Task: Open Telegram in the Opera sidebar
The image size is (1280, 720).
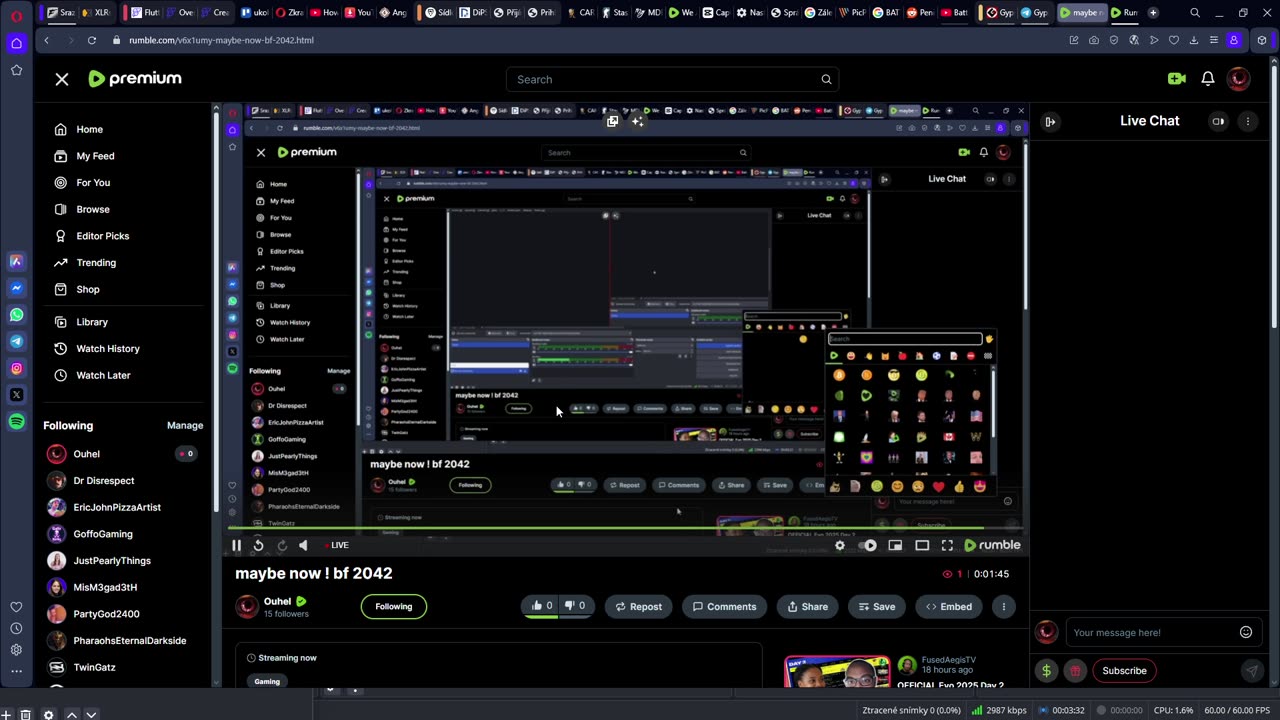Action: 16,342
